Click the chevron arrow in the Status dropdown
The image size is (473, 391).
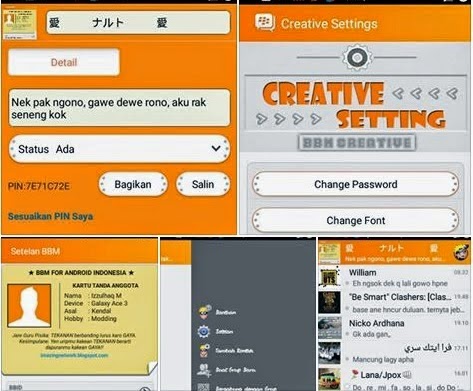216,149
